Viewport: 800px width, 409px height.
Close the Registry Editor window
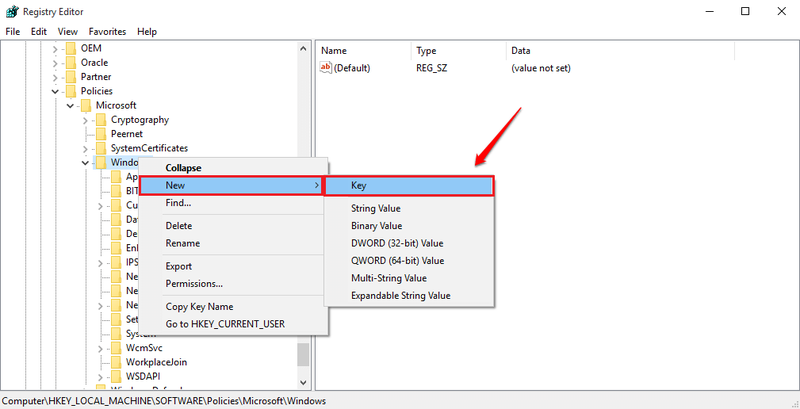point(781,11)
